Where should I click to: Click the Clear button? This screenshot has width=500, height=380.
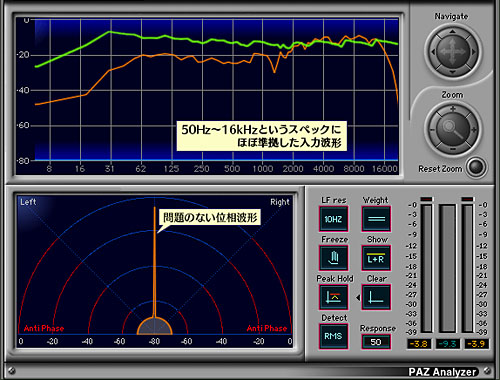click(x=376, y=297)
